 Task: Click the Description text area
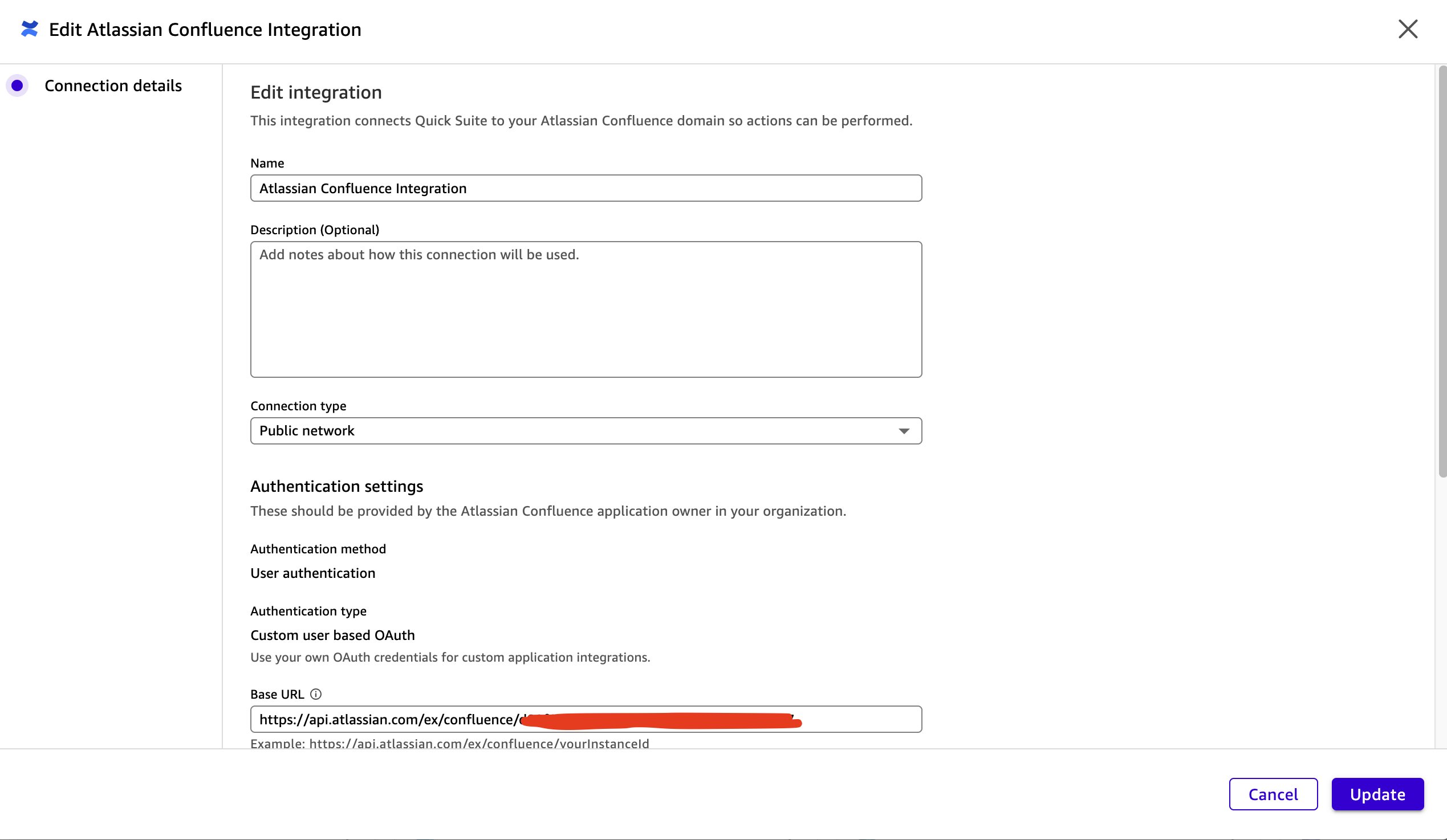point(586,310)
